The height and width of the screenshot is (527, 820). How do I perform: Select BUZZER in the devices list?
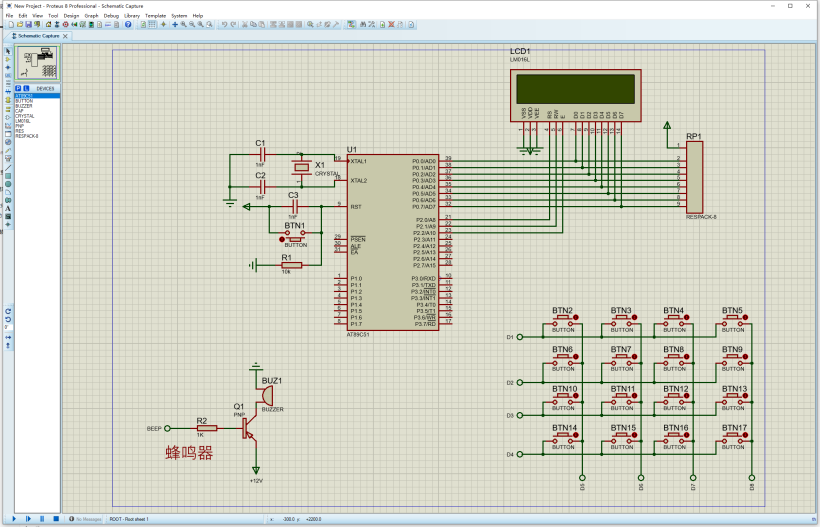[23, 106]
